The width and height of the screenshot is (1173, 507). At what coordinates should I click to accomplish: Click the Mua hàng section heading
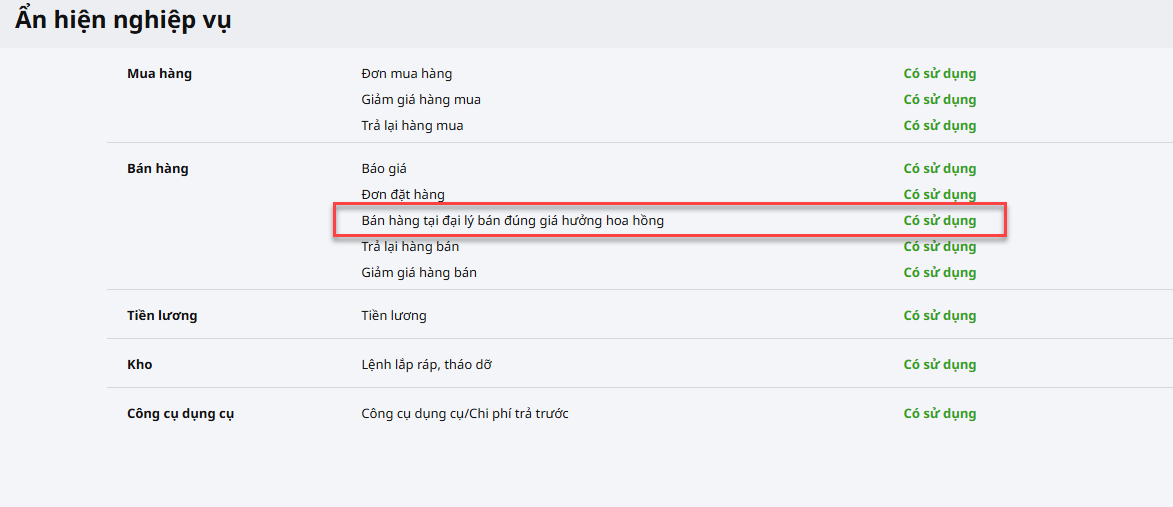pyautogui.click(x=159, y=74)
